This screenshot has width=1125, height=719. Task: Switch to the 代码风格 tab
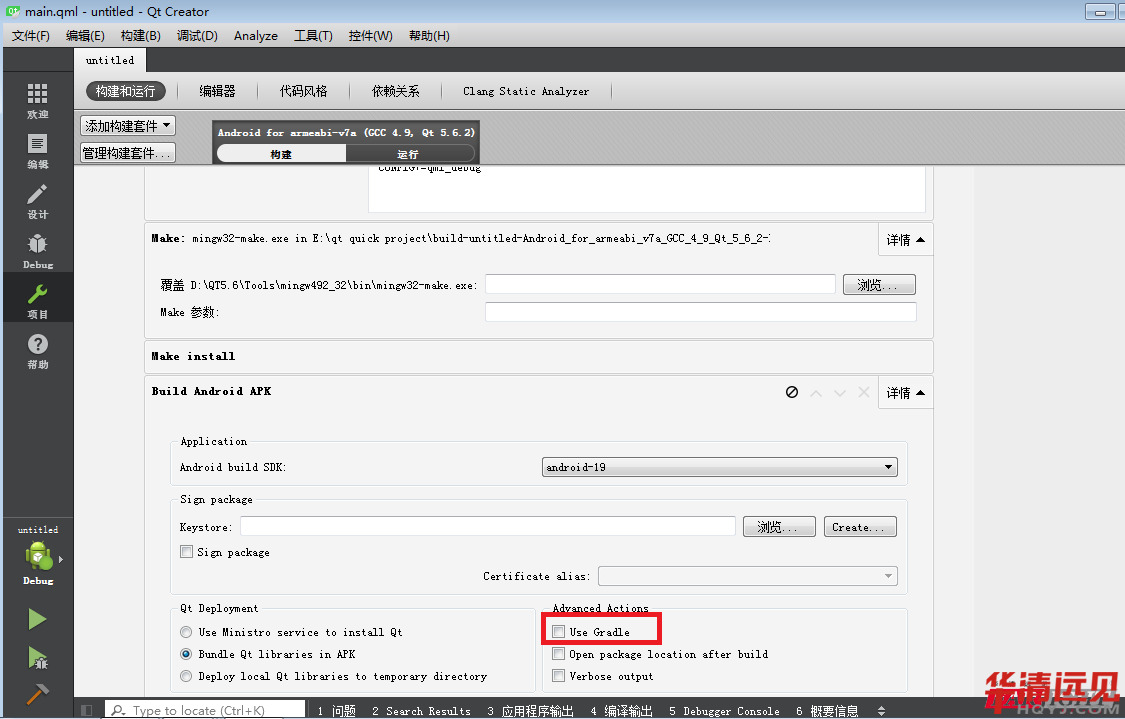304,91
